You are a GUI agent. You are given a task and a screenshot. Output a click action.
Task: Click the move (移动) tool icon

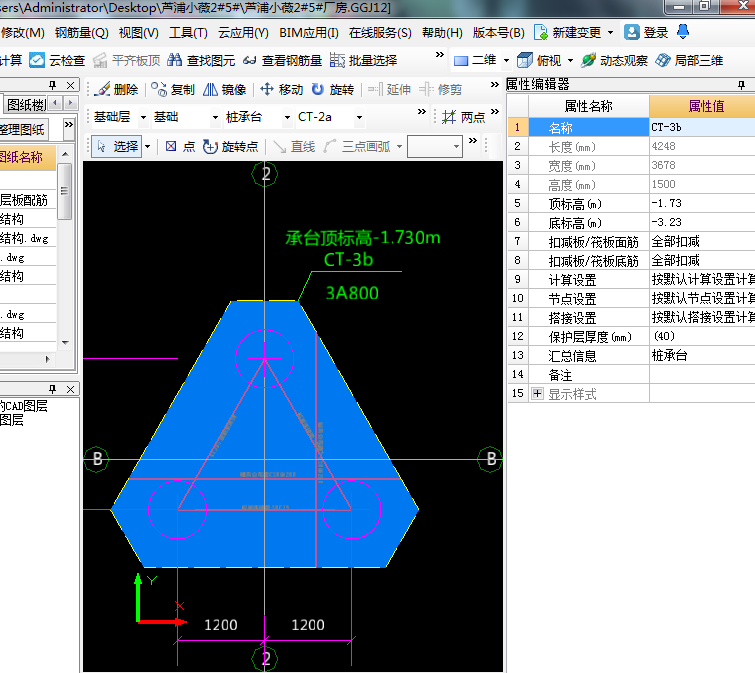(267, 89)
